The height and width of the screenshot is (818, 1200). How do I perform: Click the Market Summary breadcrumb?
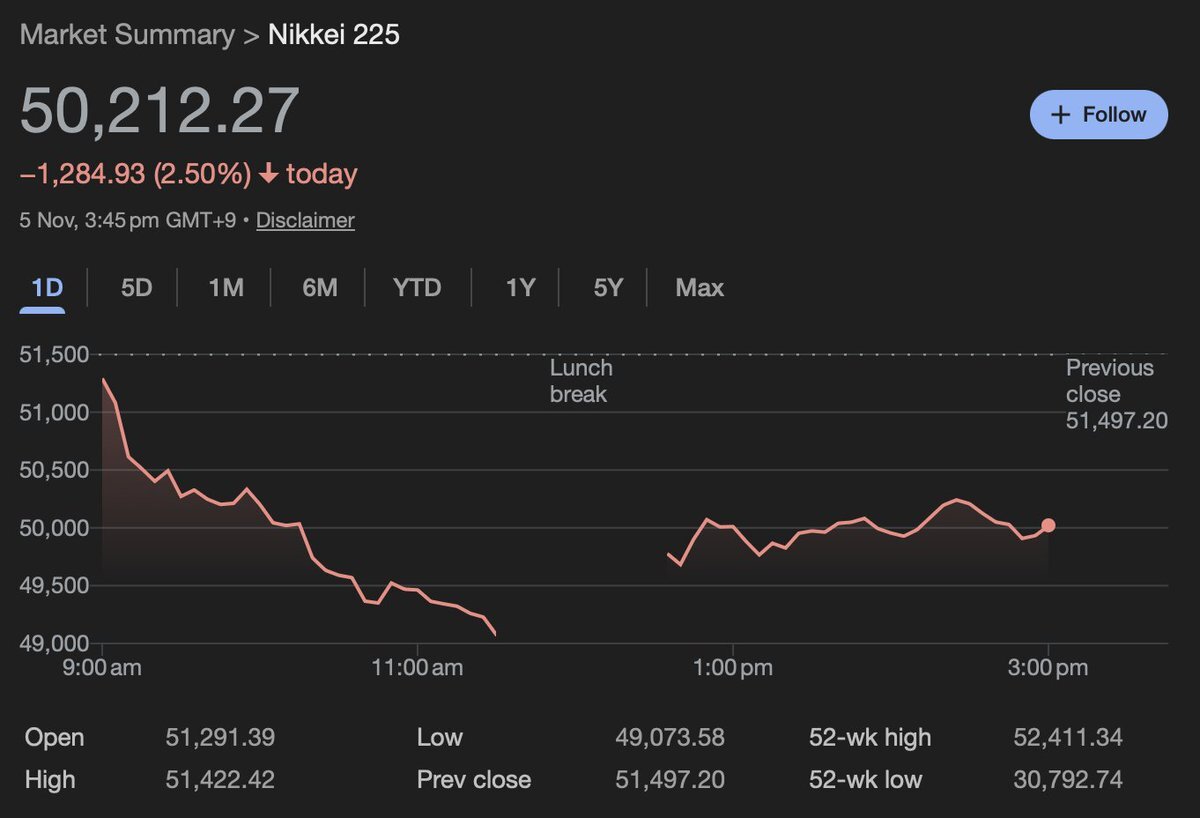pos(126,34)
